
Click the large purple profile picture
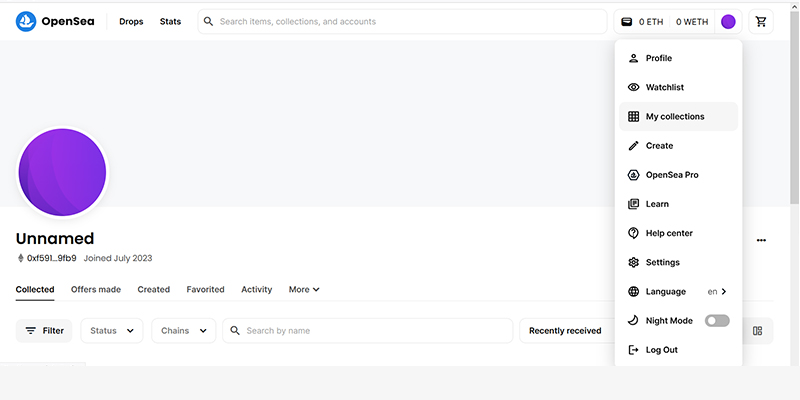coord(62,172)
